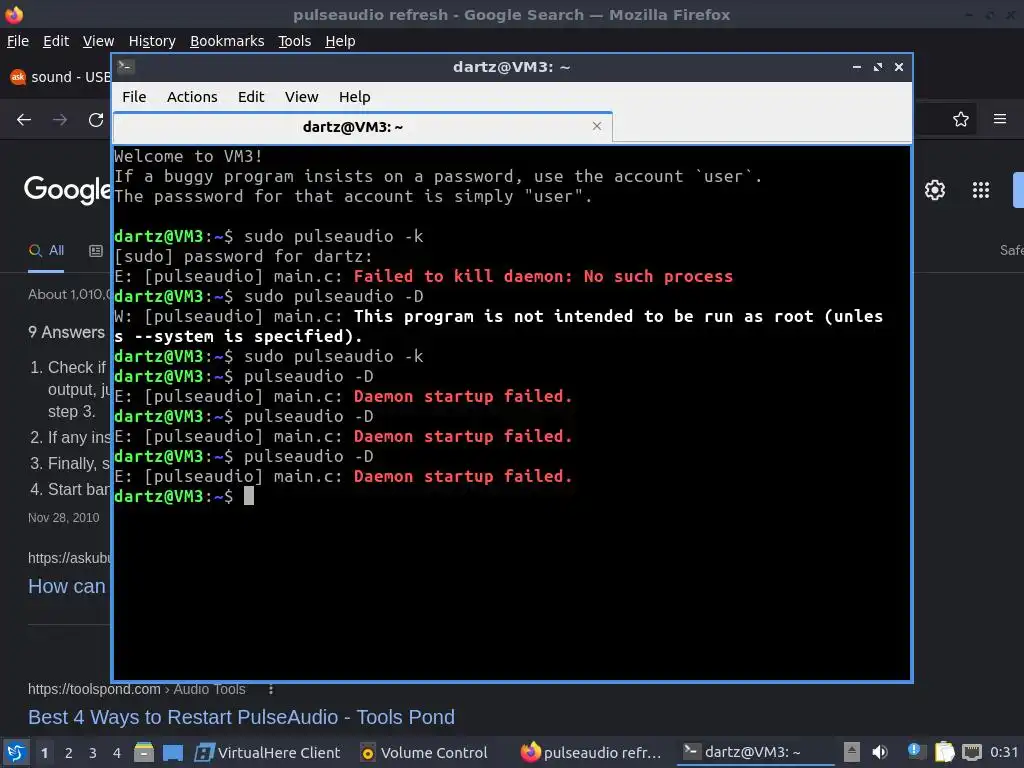
Task: Switch to workspace 2
Action: (x=69, y=753)
